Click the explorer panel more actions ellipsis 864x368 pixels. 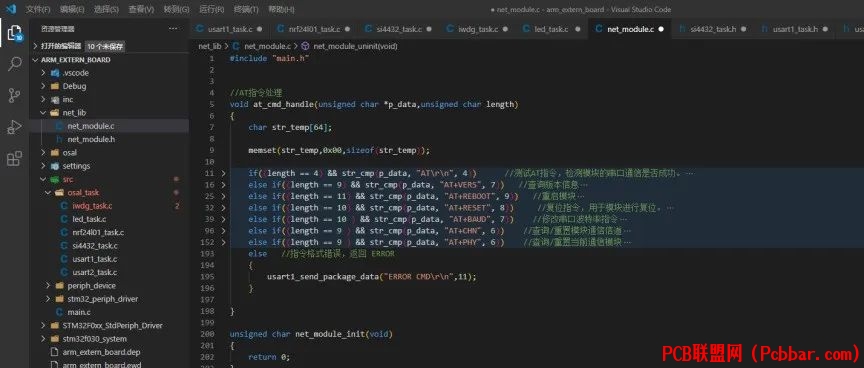[174, 29]
